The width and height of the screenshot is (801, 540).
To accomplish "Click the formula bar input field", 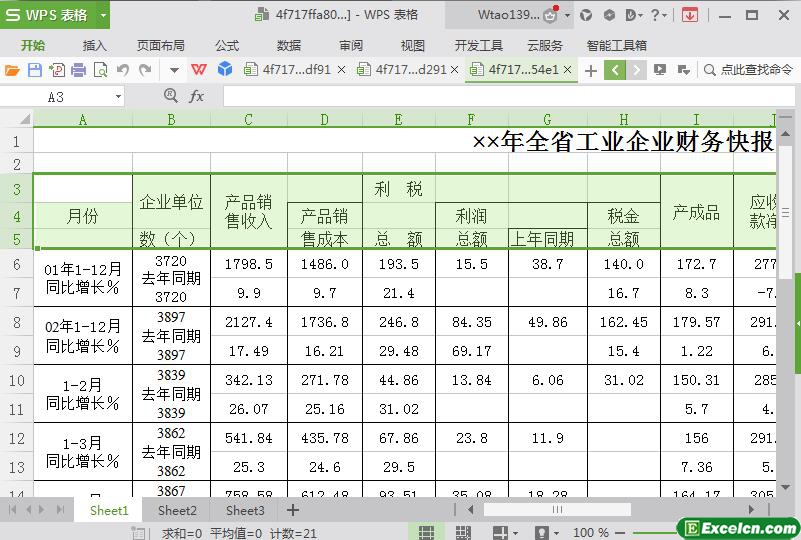I will click(500, 96).
